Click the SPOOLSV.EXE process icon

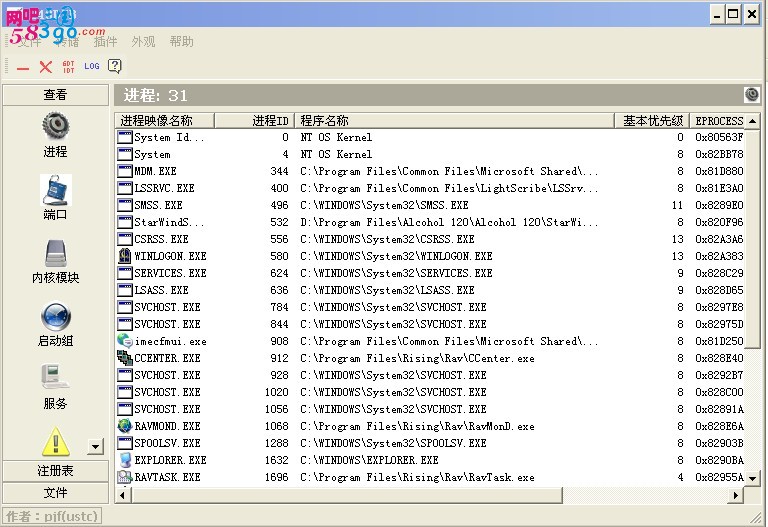[x=125, y=443]
